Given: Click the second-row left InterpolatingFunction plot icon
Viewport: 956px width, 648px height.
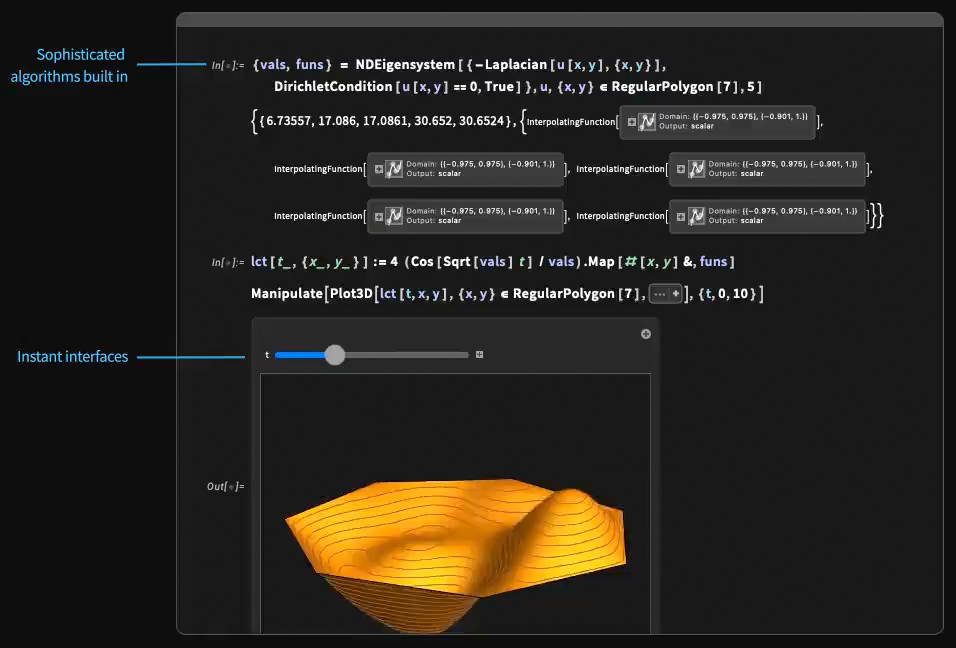Looking at the screenshot, I should pyautogui.click(x=395, y=169).
